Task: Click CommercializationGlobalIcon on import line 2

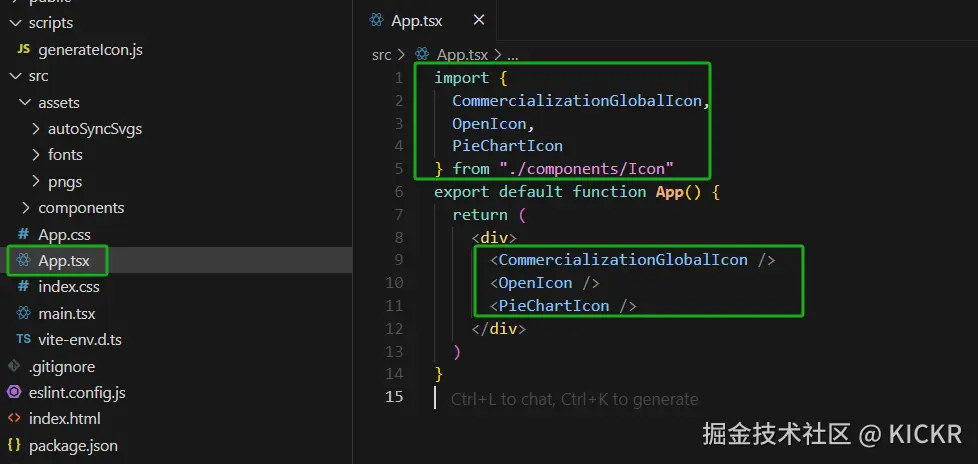Action: pos(577,100)
